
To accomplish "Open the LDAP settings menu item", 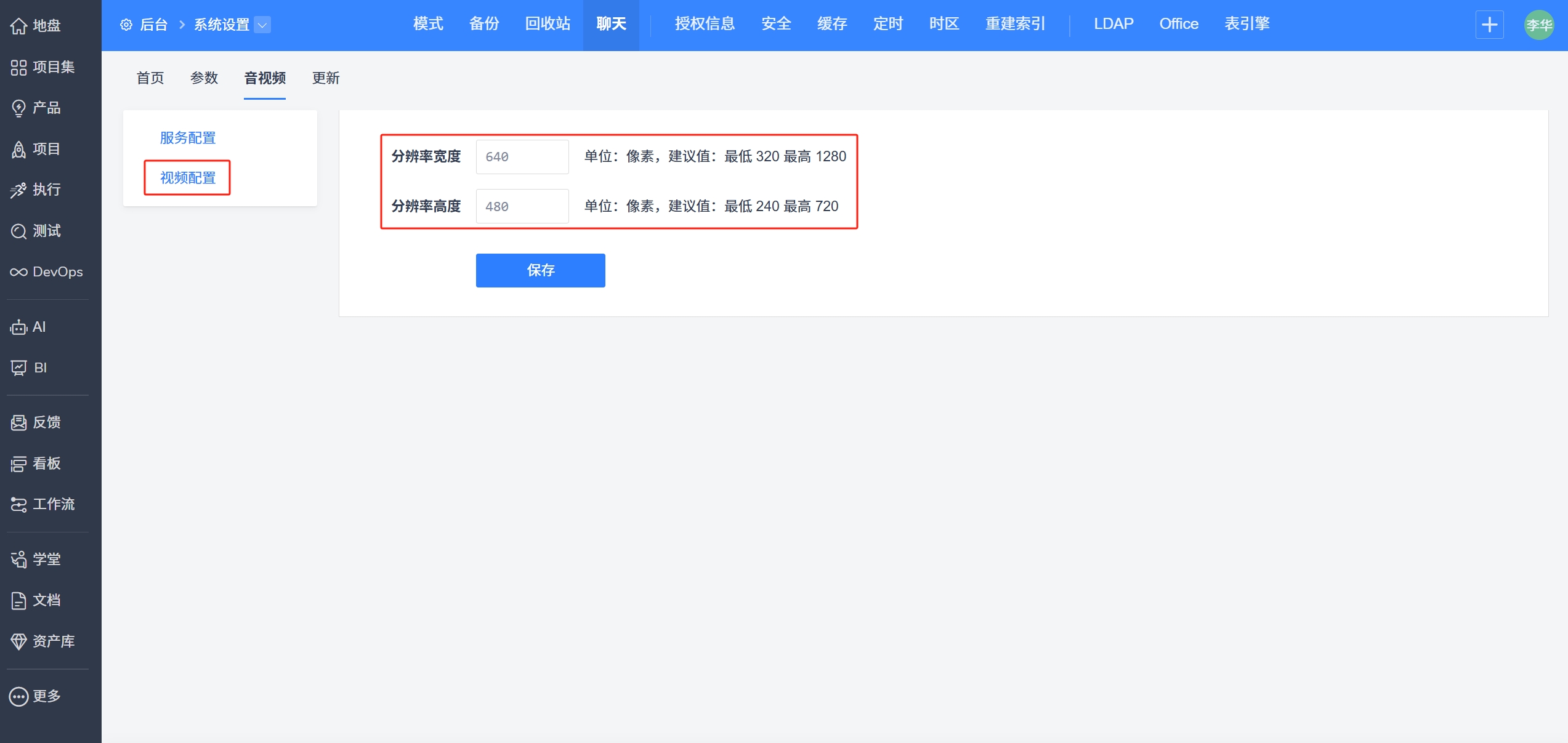I will [x=1113, y=24].
